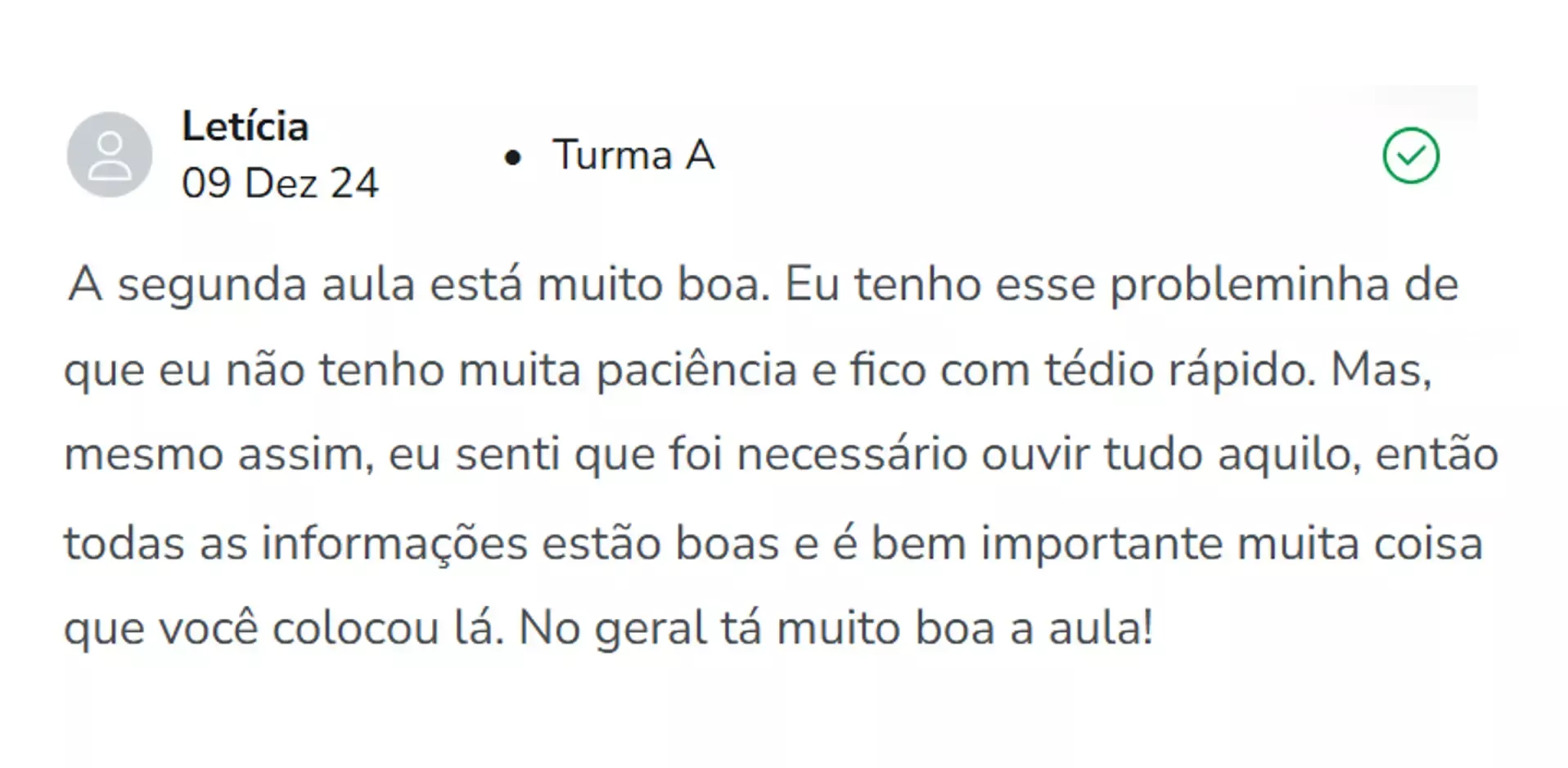Click the word "importante" in the comment
Screen dimensions: 1568x768
point(1101,544)
